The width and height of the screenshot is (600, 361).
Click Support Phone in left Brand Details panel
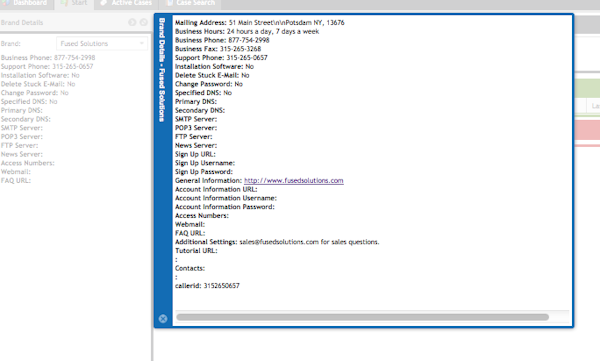point(47,67)
